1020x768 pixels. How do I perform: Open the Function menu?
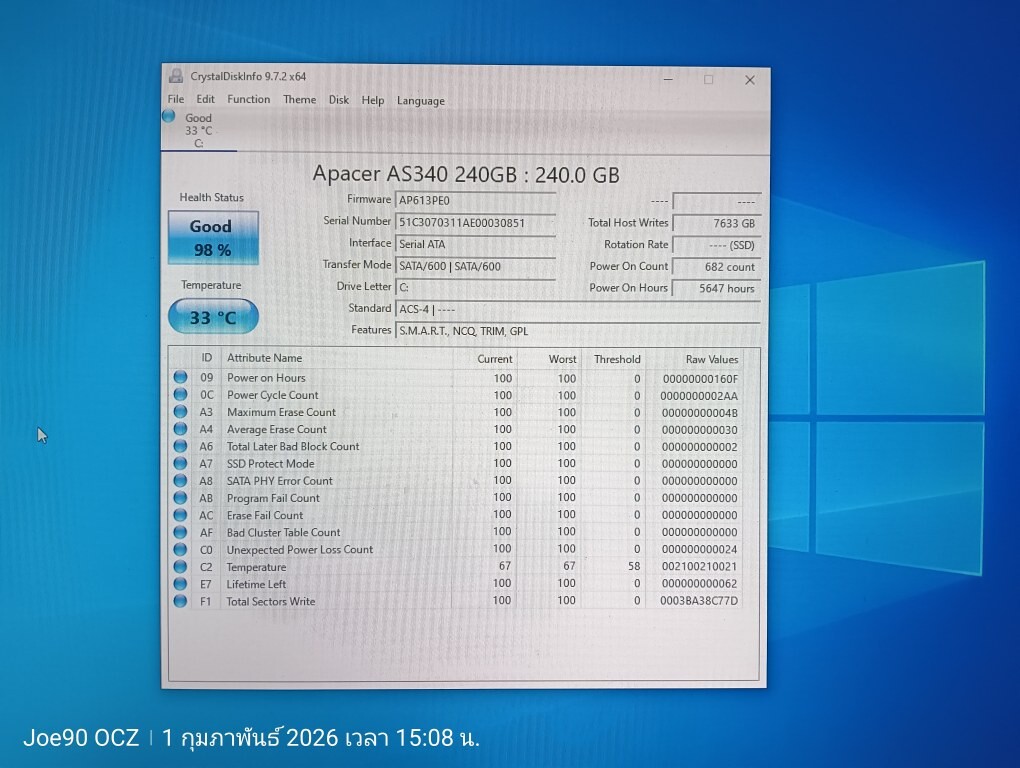(x=248, y=100)
